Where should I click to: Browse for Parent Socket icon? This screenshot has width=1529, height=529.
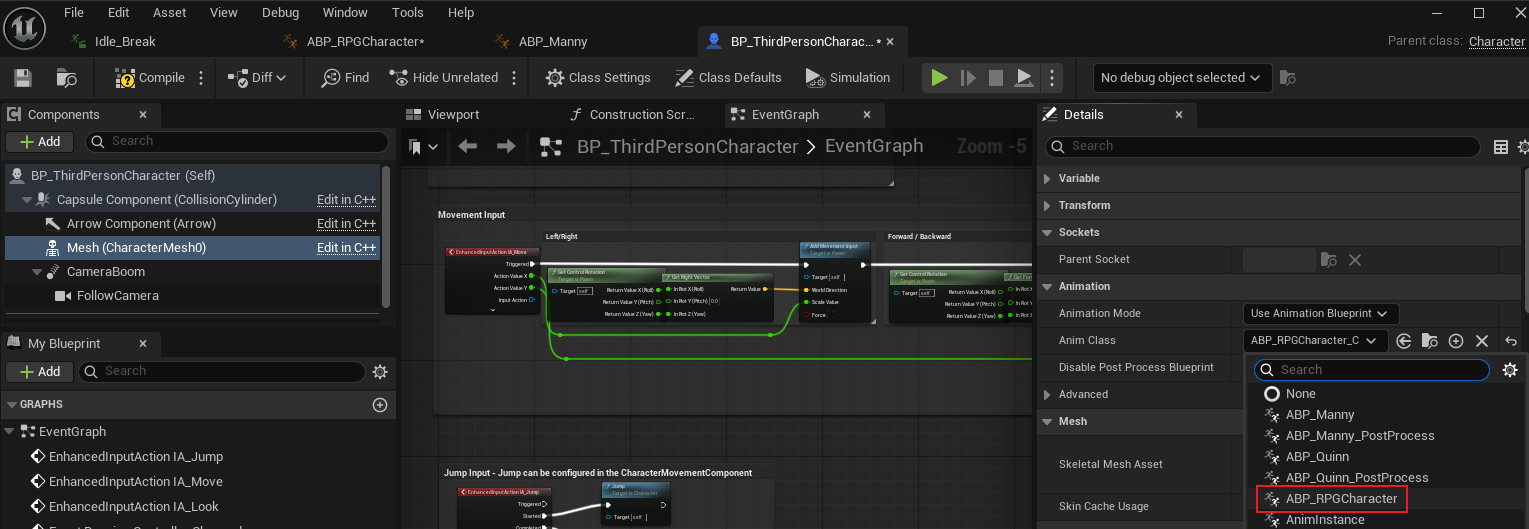tap(1328, 260)
